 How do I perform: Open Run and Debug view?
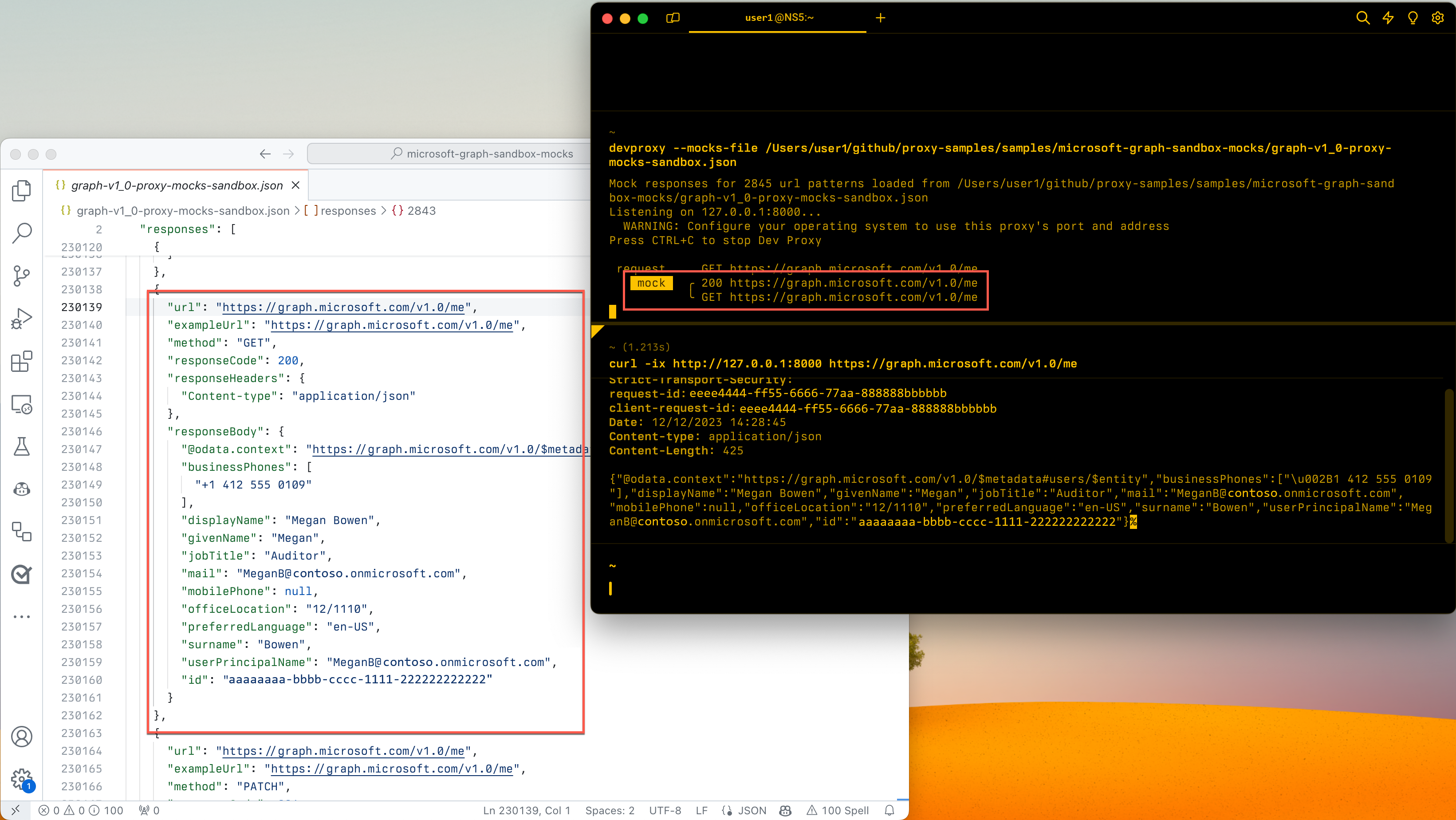(x=21, y=319)
